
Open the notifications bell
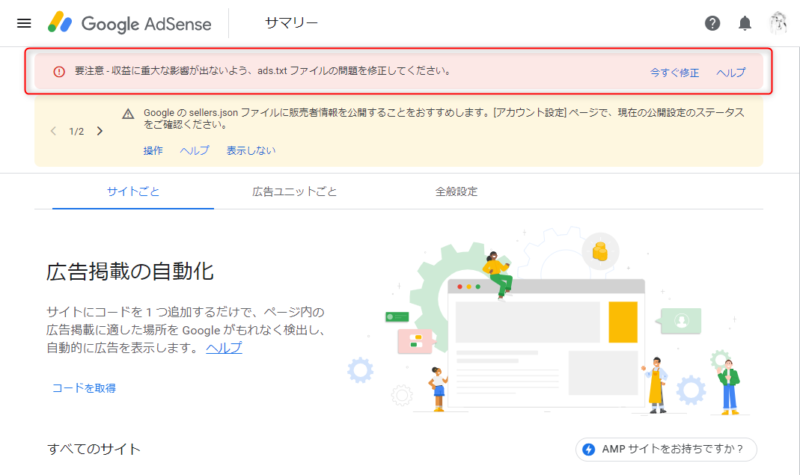(745, 23)
